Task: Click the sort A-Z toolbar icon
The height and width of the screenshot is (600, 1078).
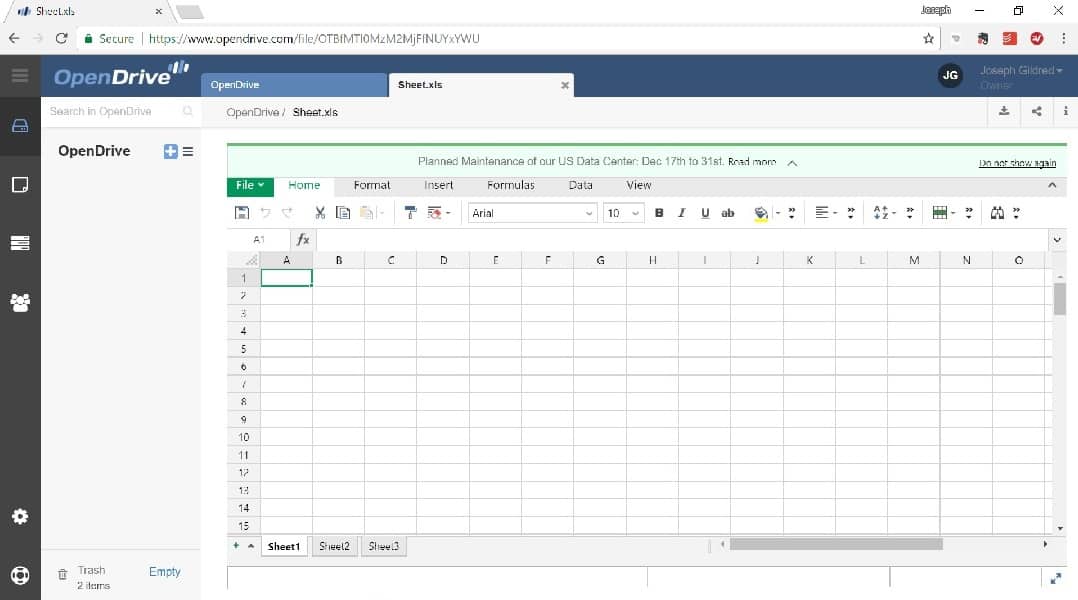Action: click(878, 212)
